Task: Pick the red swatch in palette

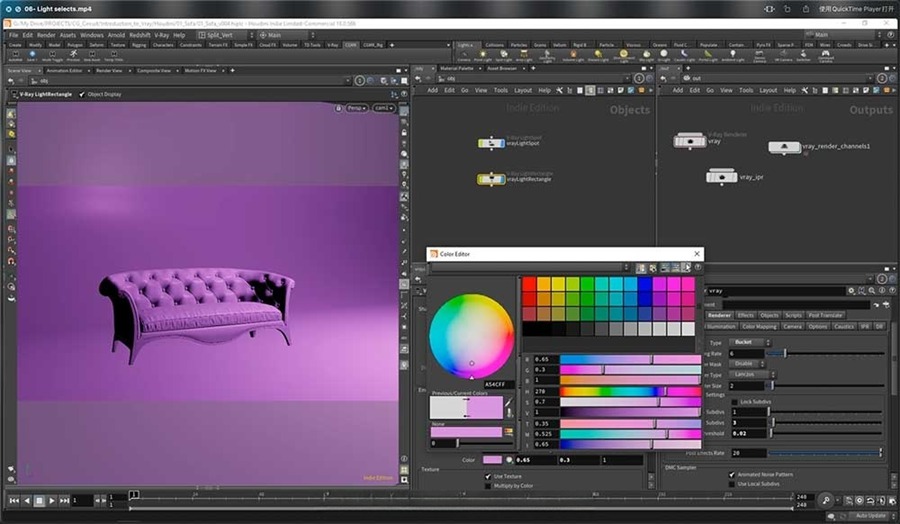Action: tap(529, 284)
